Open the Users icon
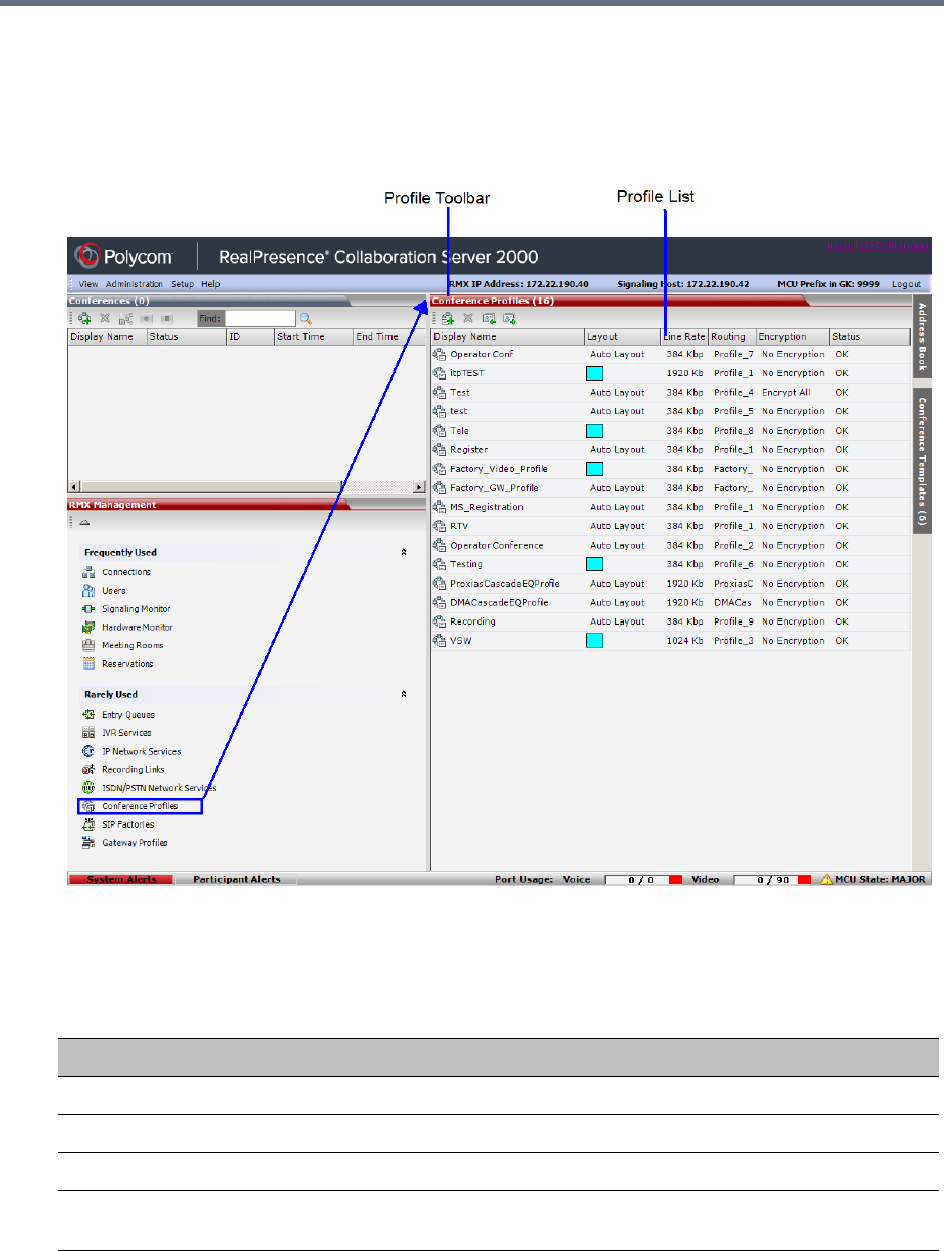Viewport: 944px width, 1251px height. point(88,590)
